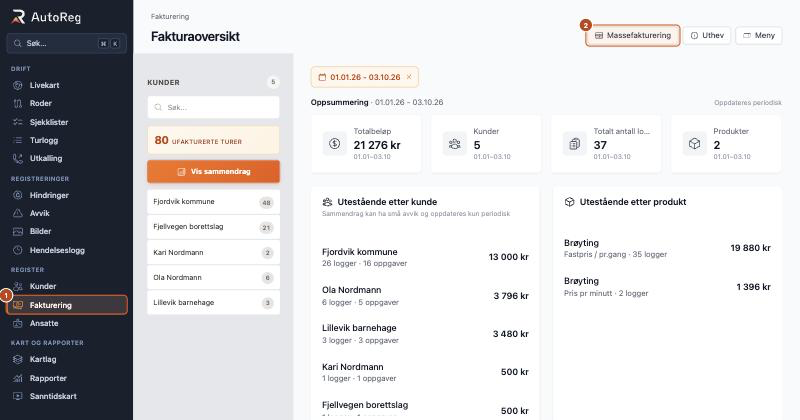
Task: Click the Kunder people icon in sidebar
Action: point(18,286)
